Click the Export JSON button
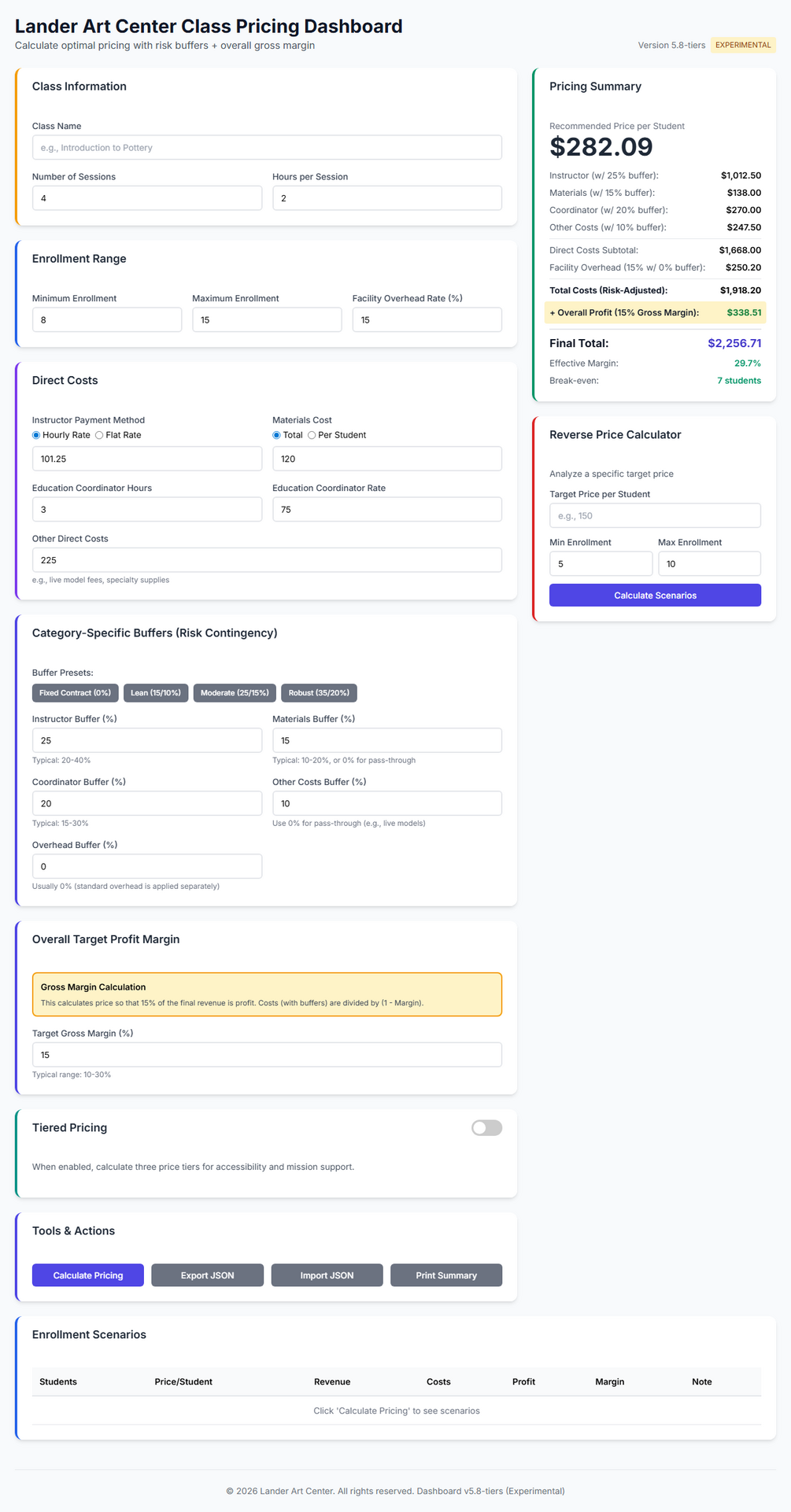791x1512 pixels. 207,1275
